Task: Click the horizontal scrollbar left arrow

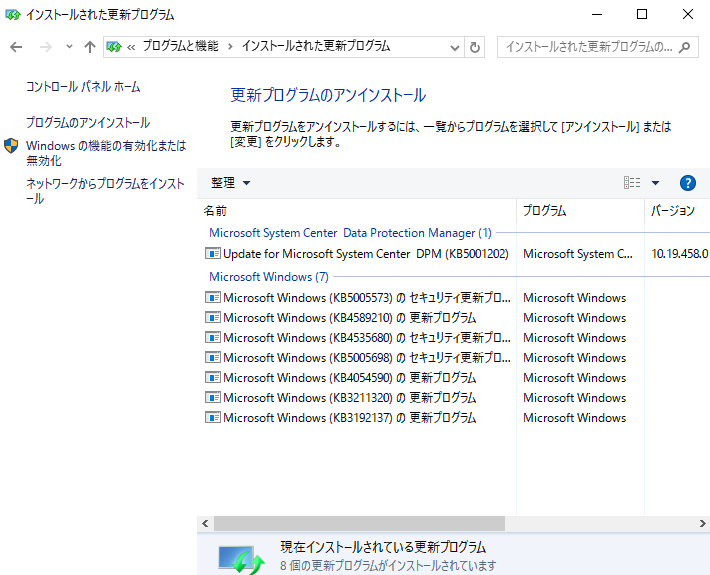Action: pos(205,523)
